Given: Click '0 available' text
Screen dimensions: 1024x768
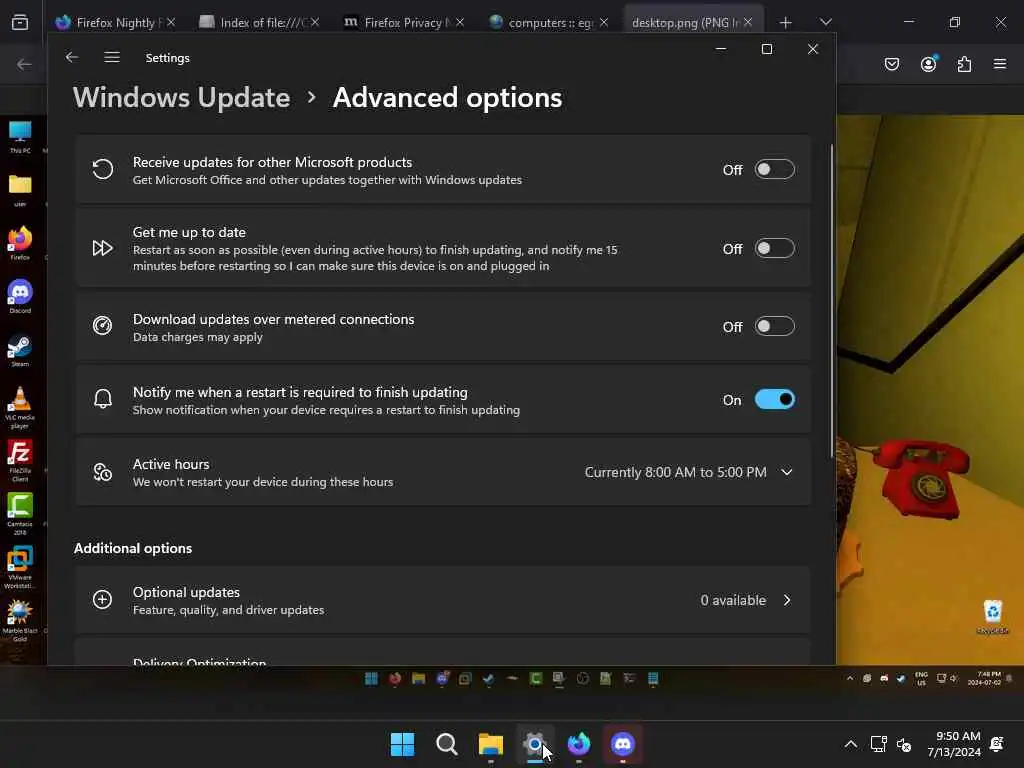Looking at the screenshot, I should [x=733, y=600].
